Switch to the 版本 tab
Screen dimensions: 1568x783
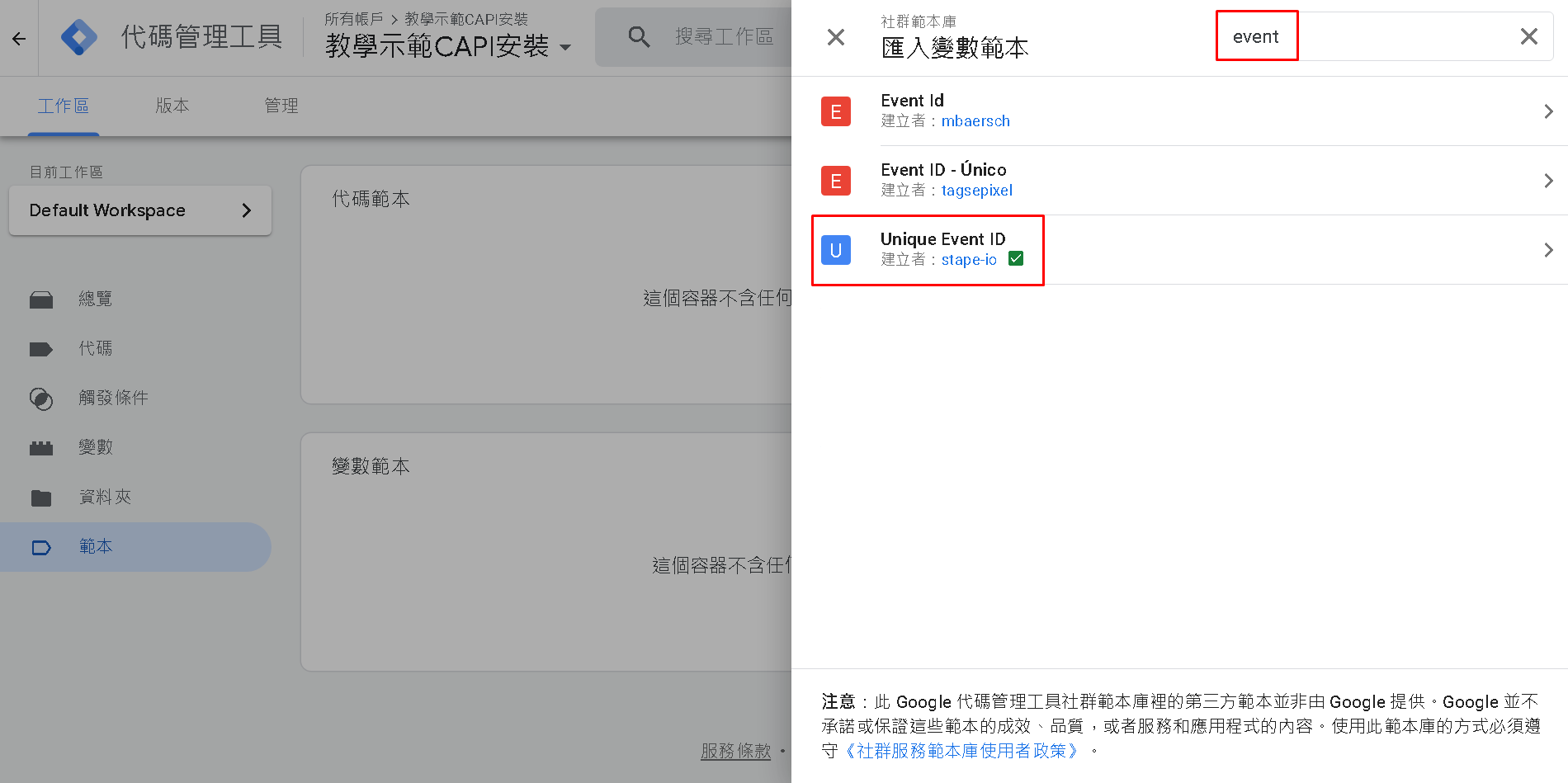[172, 106]
